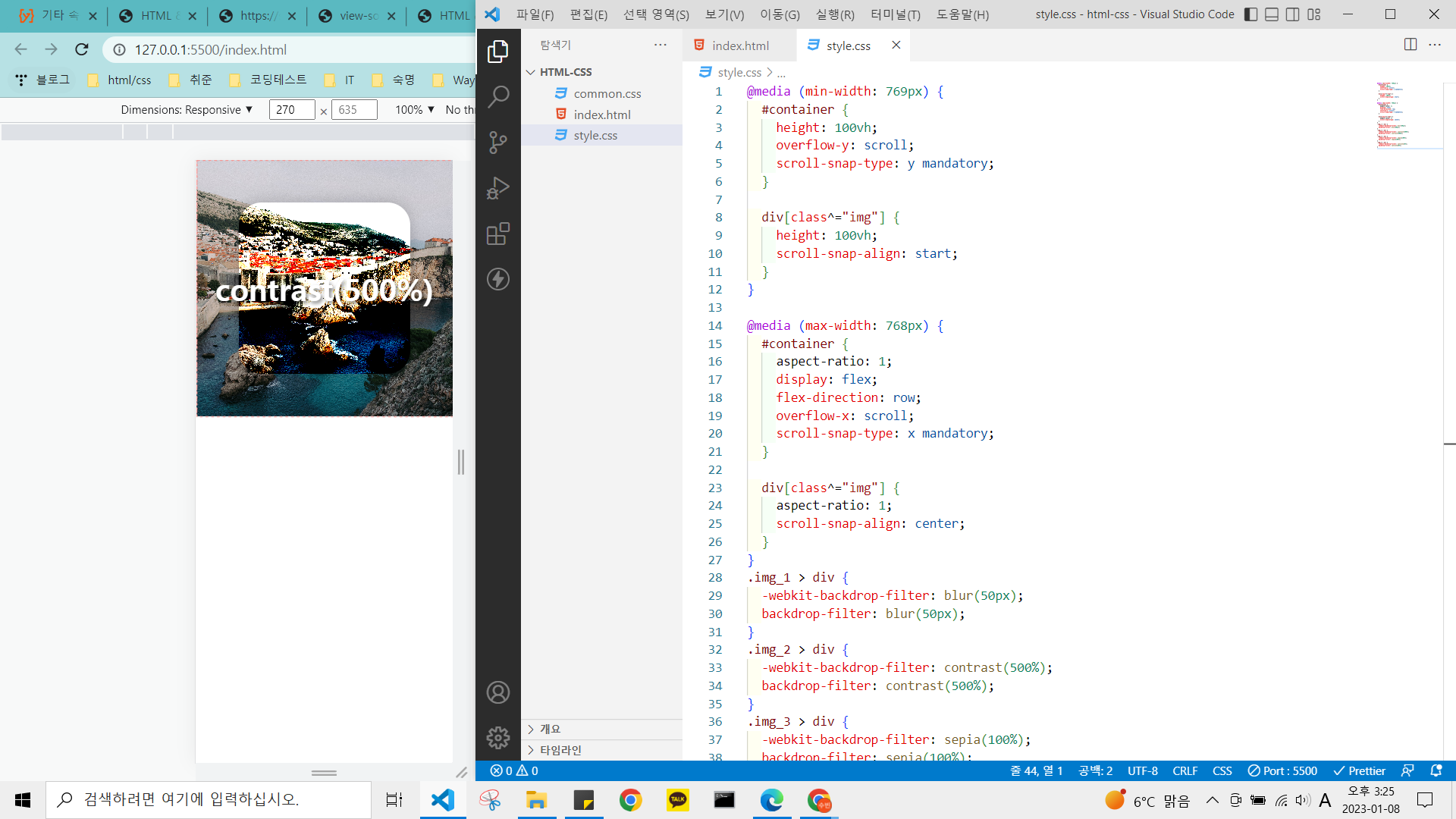Toggle the secondary side bar layout button
This screenshot has height=819, width=1456.
pos(1293,14)
